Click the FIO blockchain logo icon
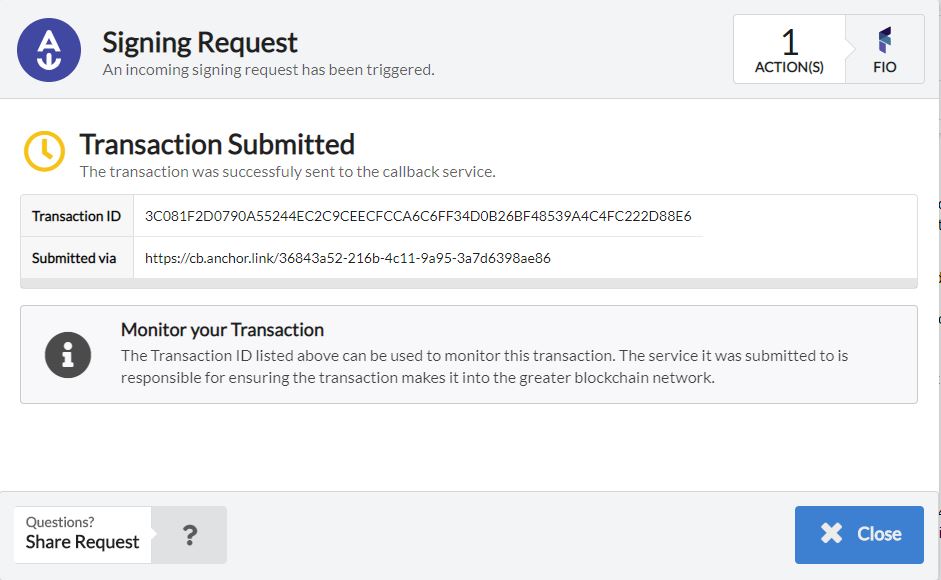This screenshot has width=941, height=580. pyautogui.click(x=884, y=41)
